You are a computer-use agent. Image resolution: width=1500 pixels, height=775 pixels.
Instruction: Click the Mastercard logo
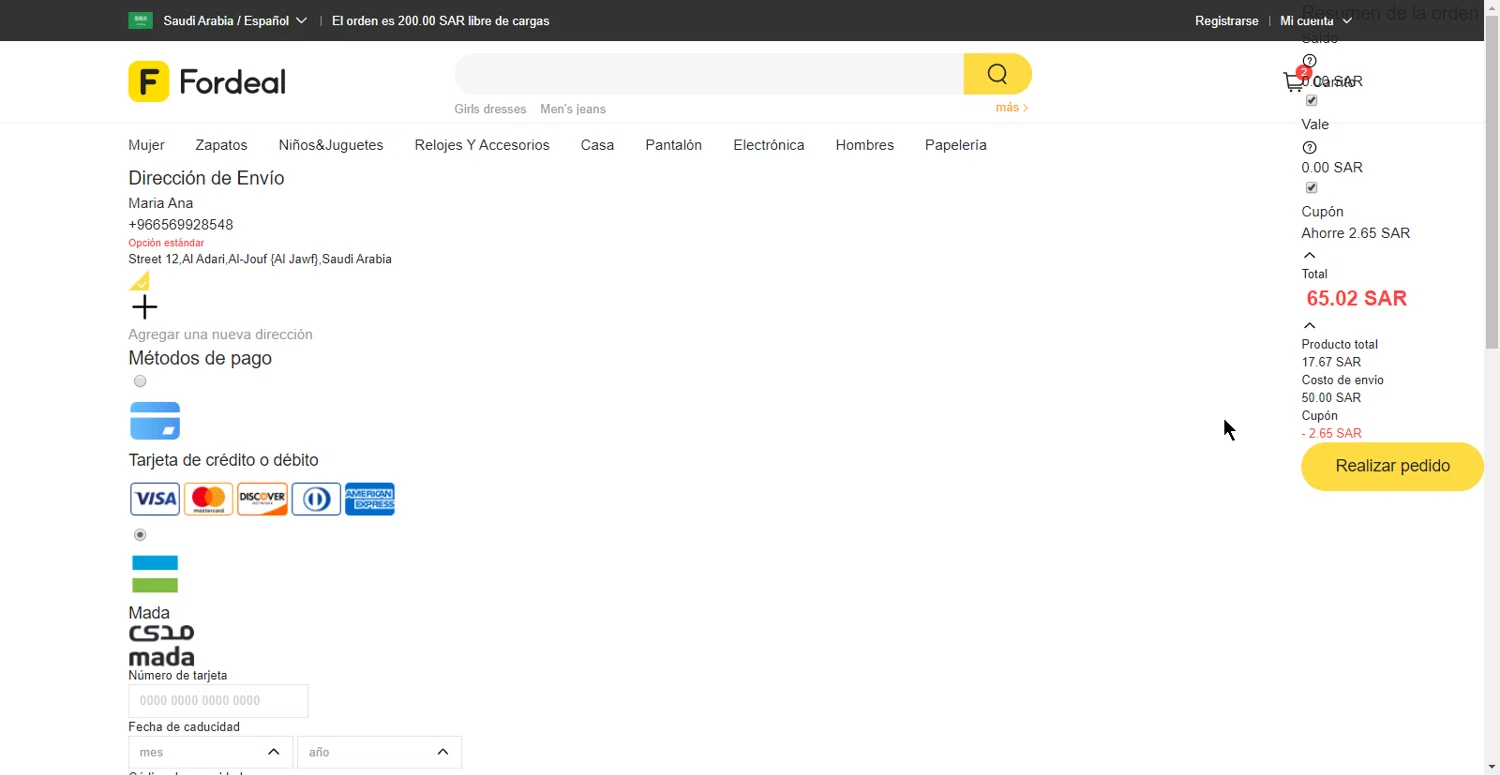(x=209, y=499)
